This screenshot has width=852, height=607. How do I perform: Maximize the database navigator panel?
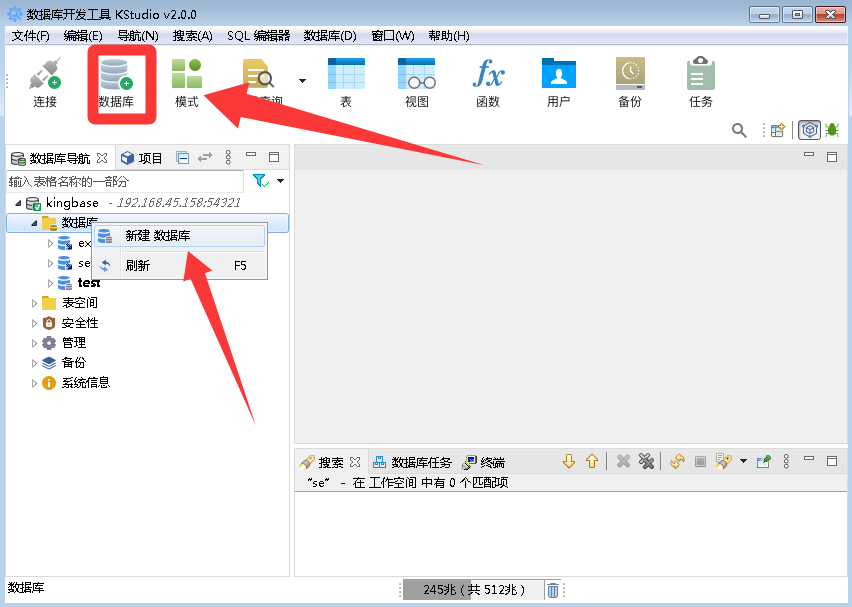coord(274,157)
